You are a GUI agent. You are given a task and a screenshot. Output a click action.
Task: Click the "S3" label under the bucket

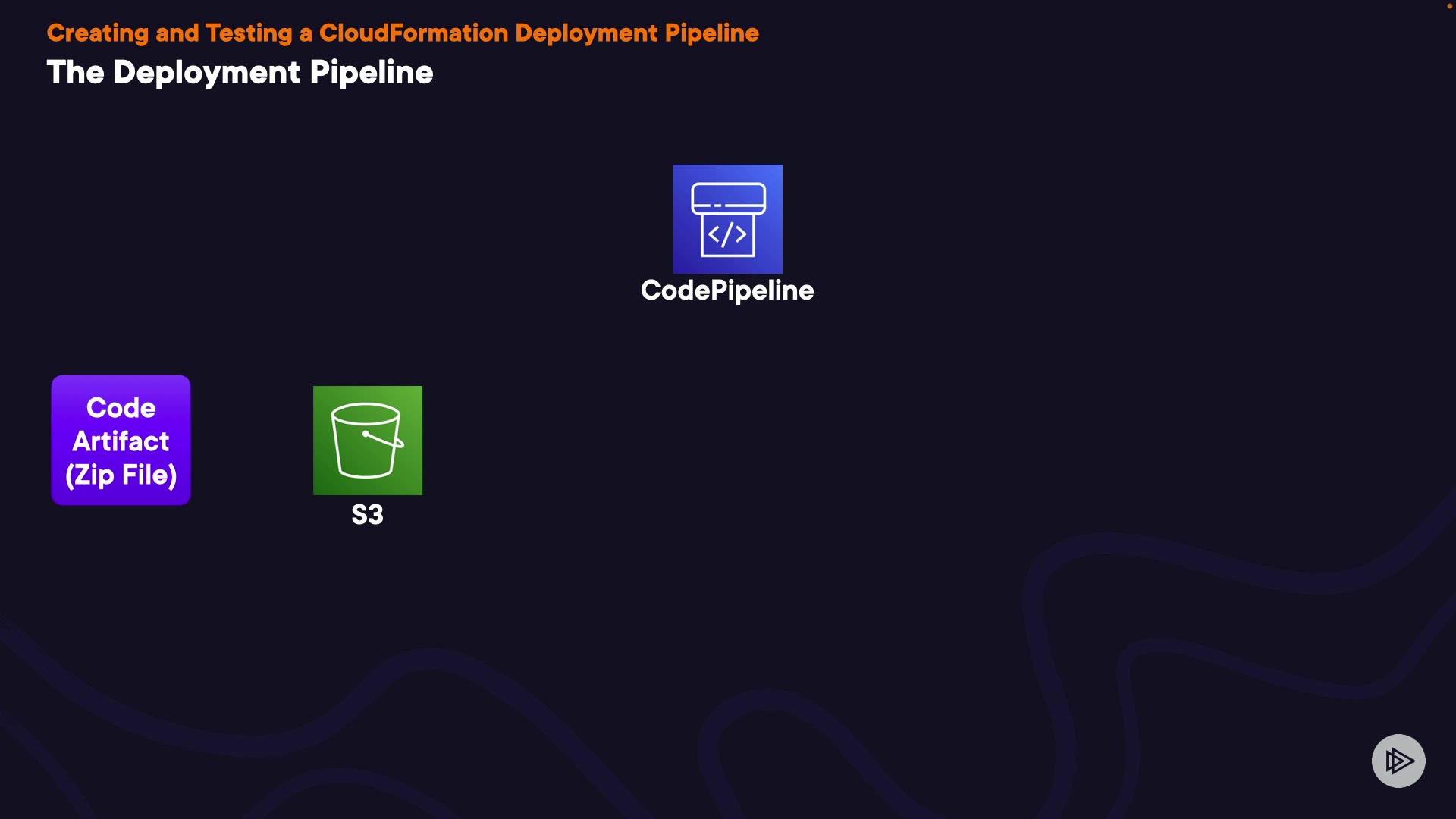(x=367, y=515)
